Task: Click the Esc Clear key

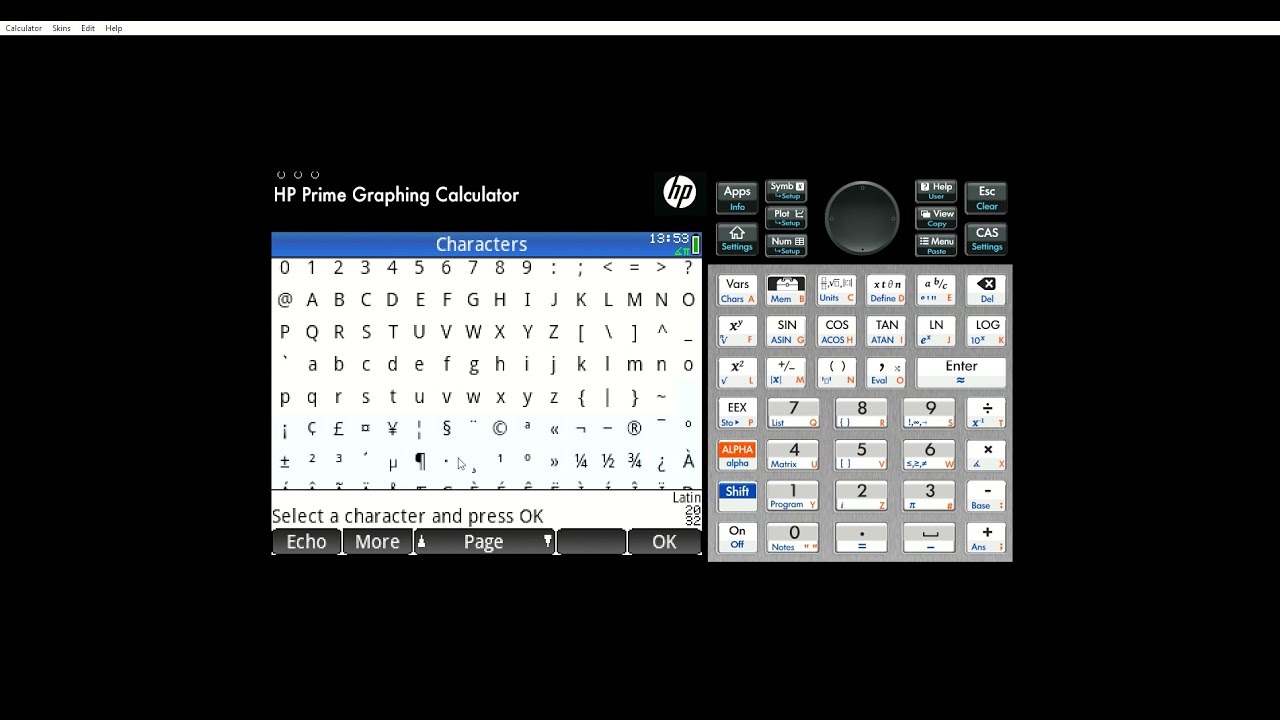Action: tap(987, 197)
